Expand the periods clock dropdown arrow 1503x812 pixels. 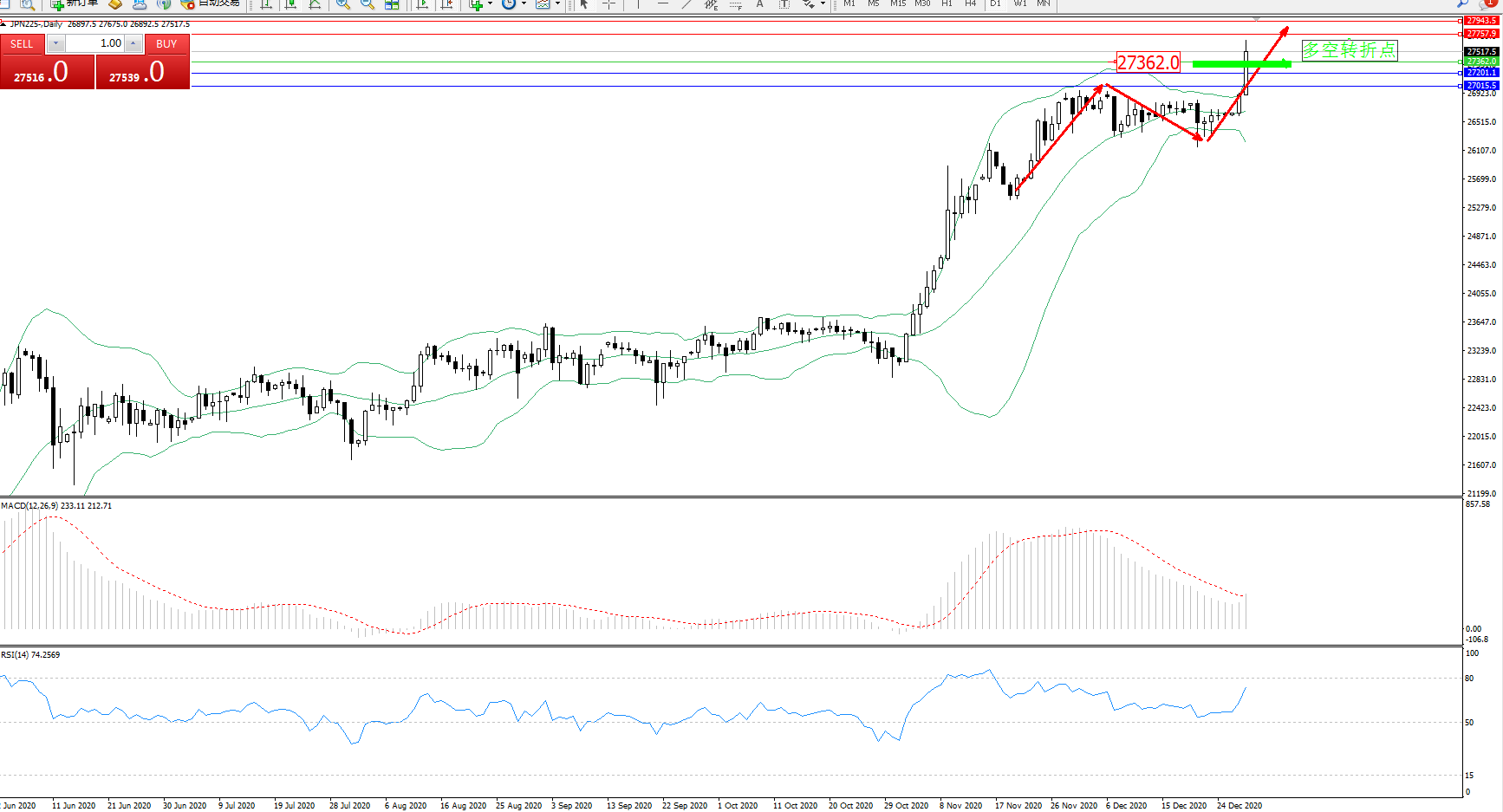(524, 4)
